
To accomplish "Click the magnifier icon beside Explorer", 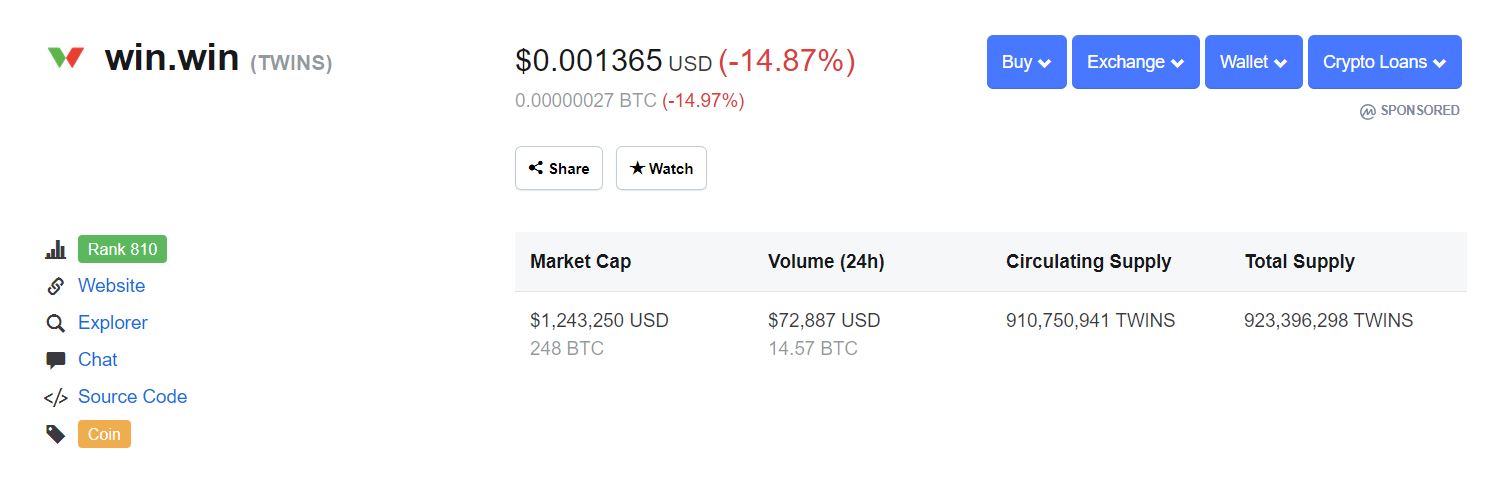I will [x=56, y=323].
